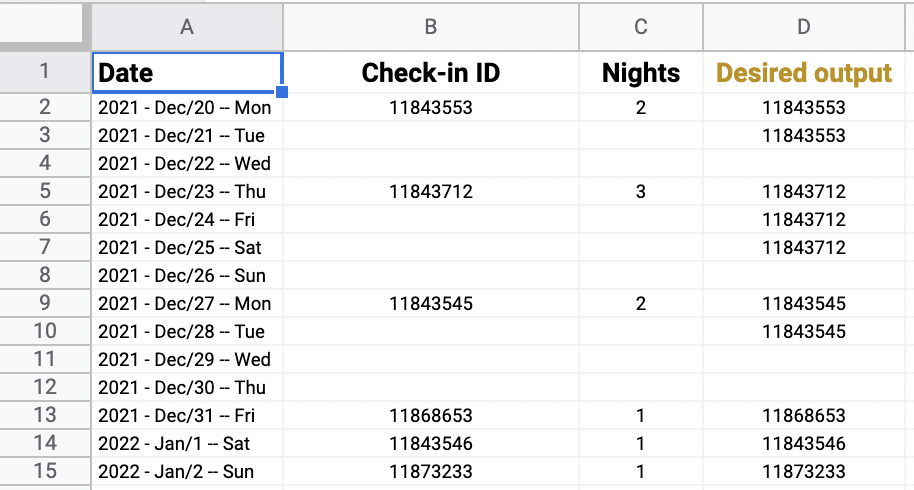Click Desired output 11843712 in row 6

point(804,219)
